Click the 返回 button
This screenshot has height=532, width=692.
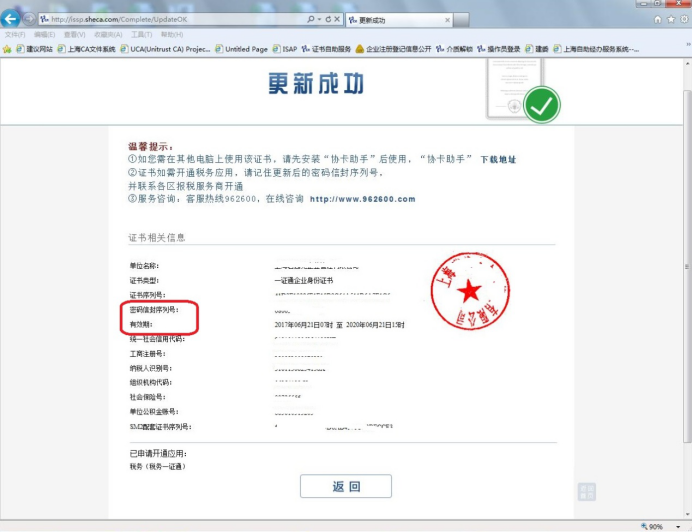click(346, 486)
